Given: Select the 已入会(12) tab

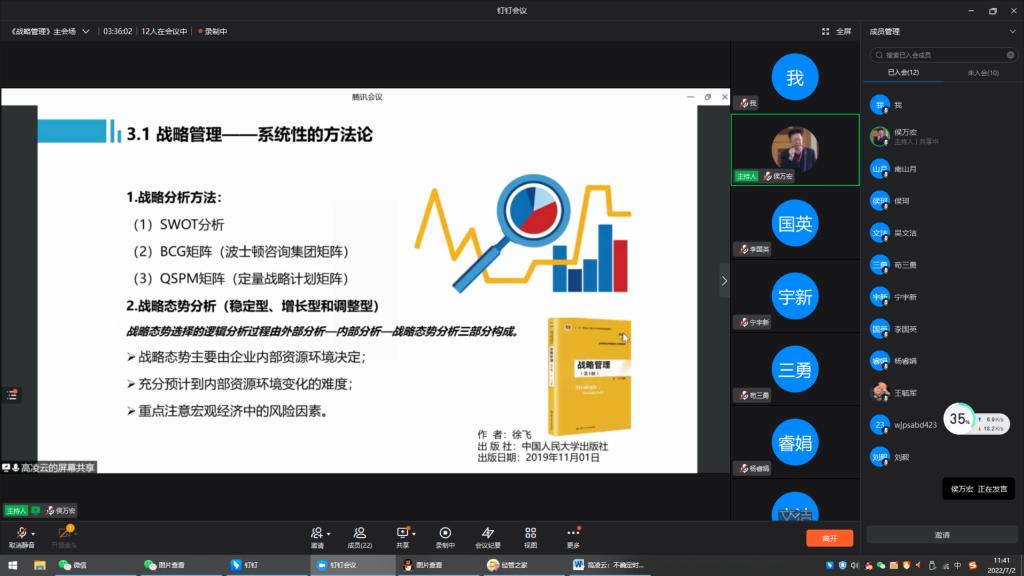Looking at the screenshot, I should pos(903,73).
